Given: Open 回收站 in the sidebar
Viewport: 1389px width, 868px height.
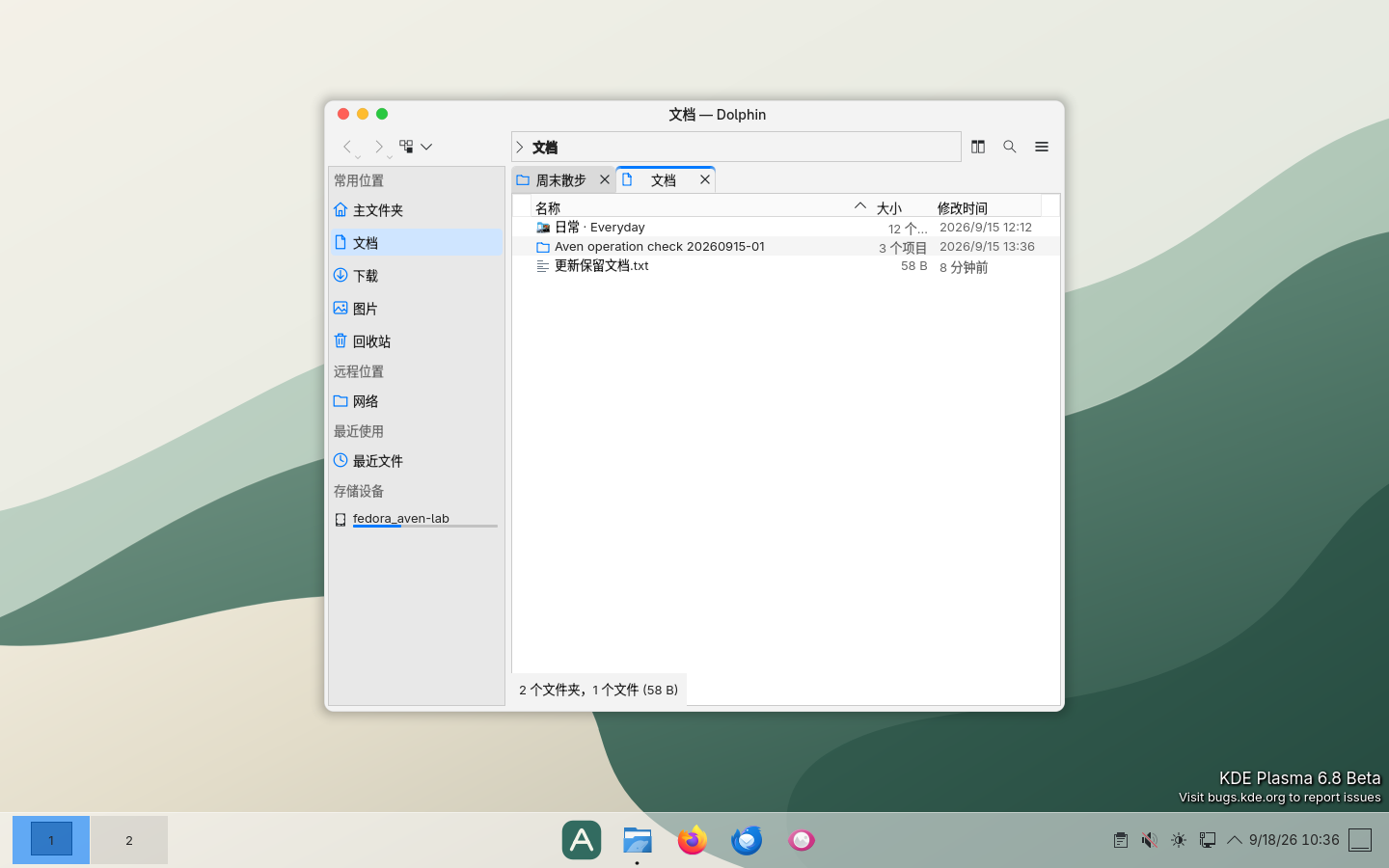Looking at the screenshot, I should 416,341.
